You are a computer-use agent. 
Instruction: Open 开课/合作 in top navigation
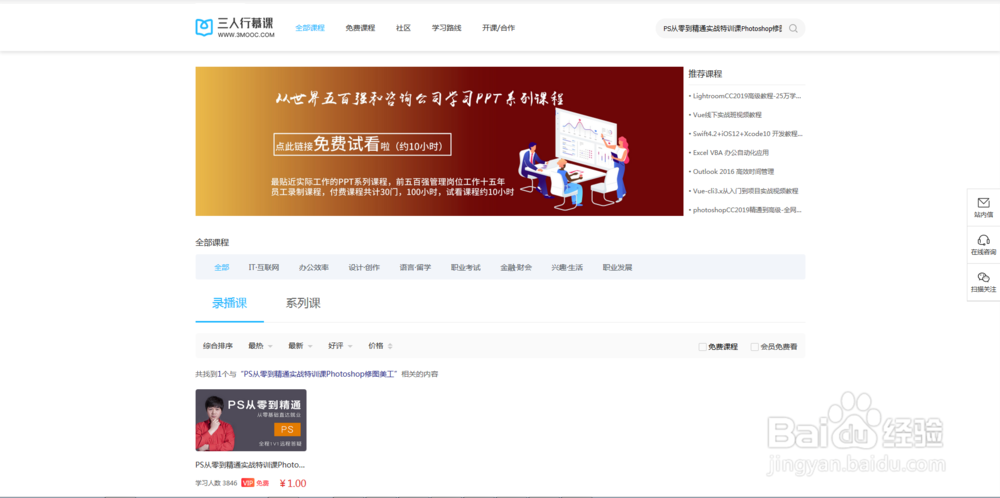tap(499, 28)
